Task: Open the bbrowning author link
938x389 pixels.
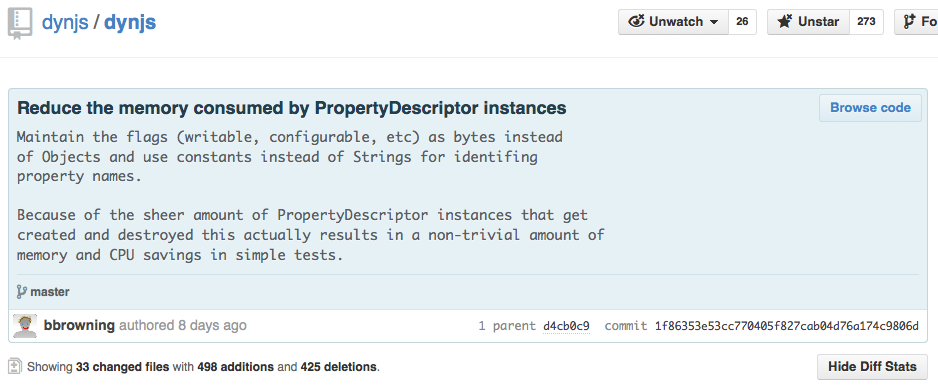Action: tap(79, 326)
